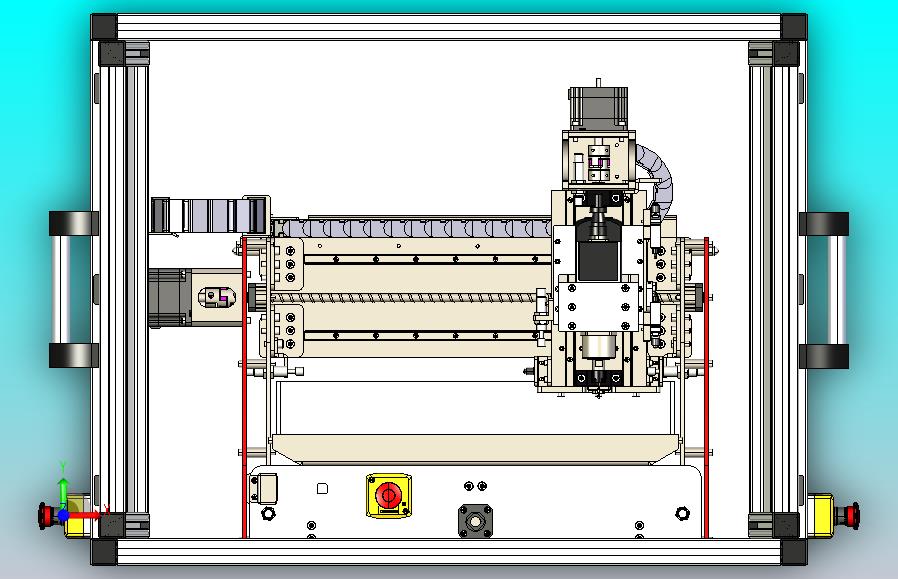The height and width of the screenshot is (579, 898).
Task: Select the switch box on front panel left
Action: click(x=263, y=489)
